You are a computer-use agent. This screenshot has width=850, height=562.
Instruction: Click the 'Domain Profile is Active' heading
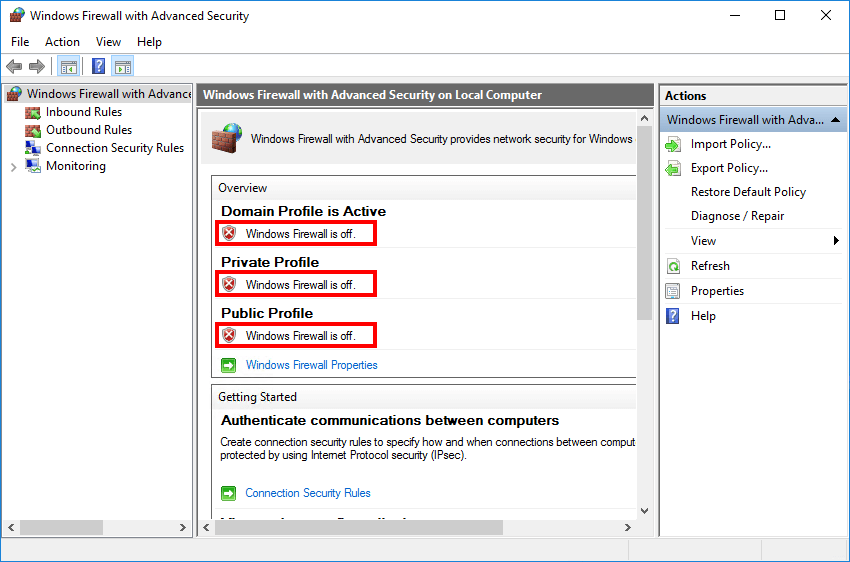pyautogui.click(x=304, y=211)
